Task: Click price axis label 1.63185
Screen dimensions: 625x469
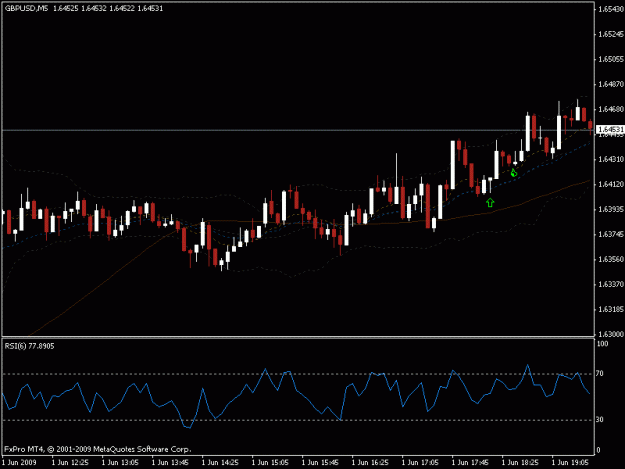Action: click(611, 310)
